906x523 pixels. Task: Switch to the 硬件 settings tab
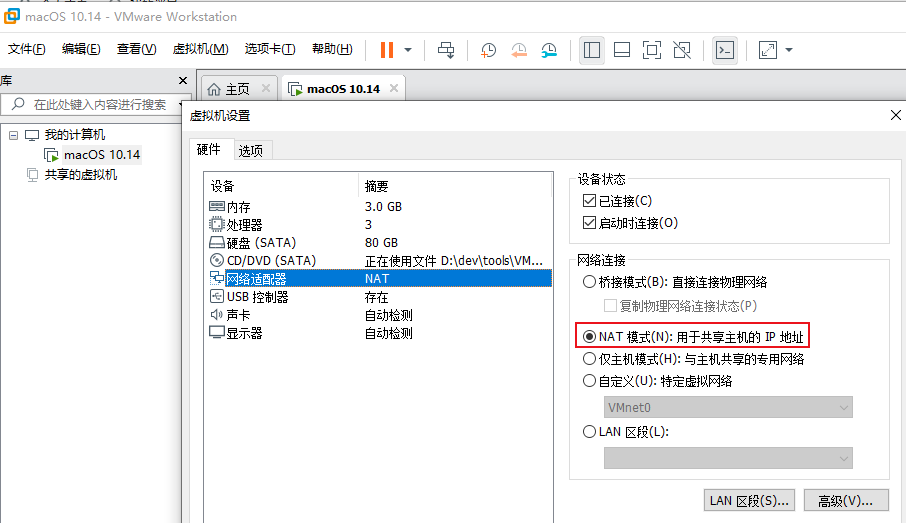click(209, 150)
